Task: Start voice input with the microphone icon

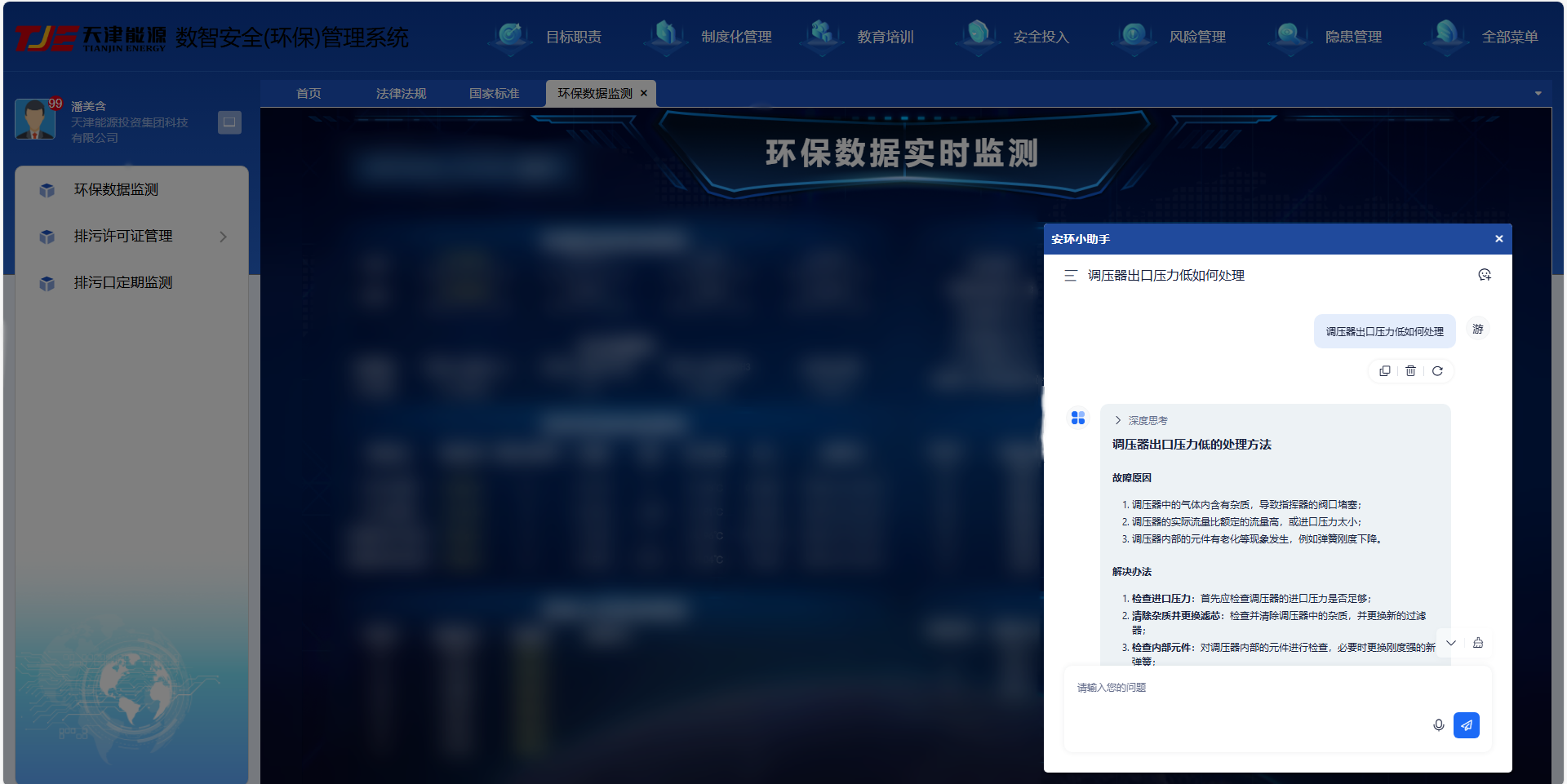Action: tap(1439, 725)
